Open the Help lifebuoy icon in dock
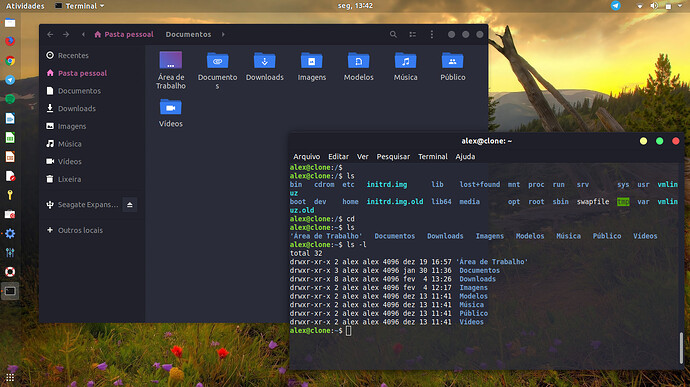This screenshot has width=690, height=387. pyautogui.click(x=10, y=272)
